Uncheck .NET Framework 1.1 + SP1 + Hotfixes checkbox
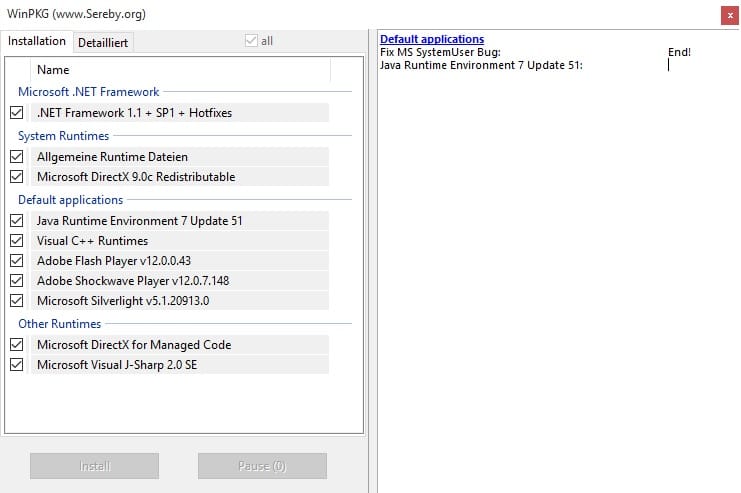This screenshot has height=493, width=741. [x=17, y=112]
